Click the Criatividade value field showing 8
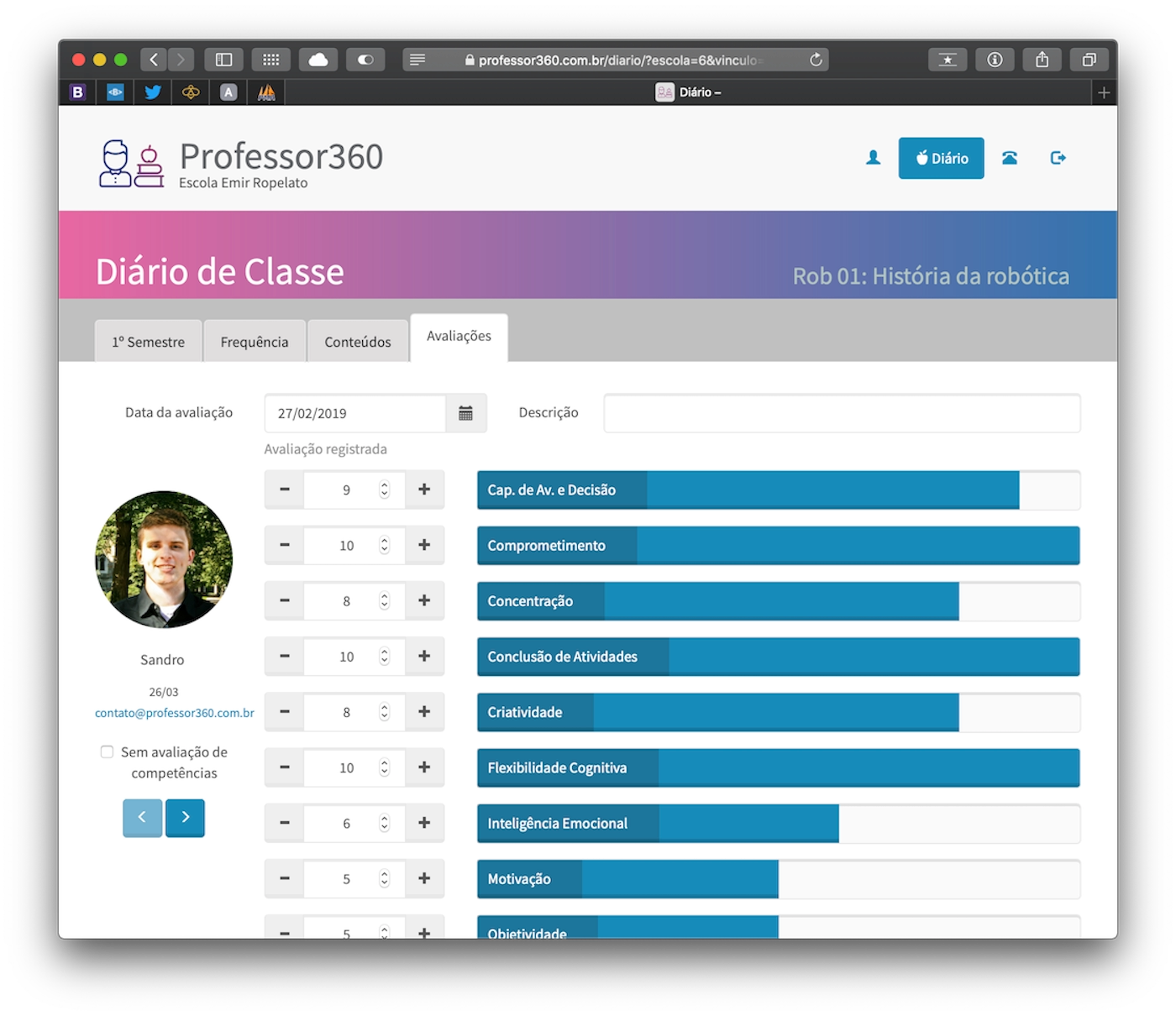1176x1016 pixels. [354, 712]
